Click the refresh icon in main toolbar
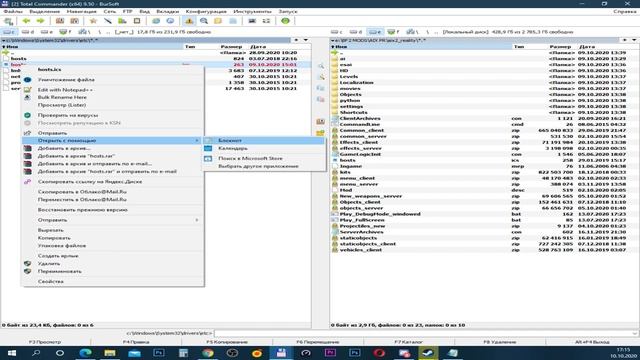 click(9, 21)
